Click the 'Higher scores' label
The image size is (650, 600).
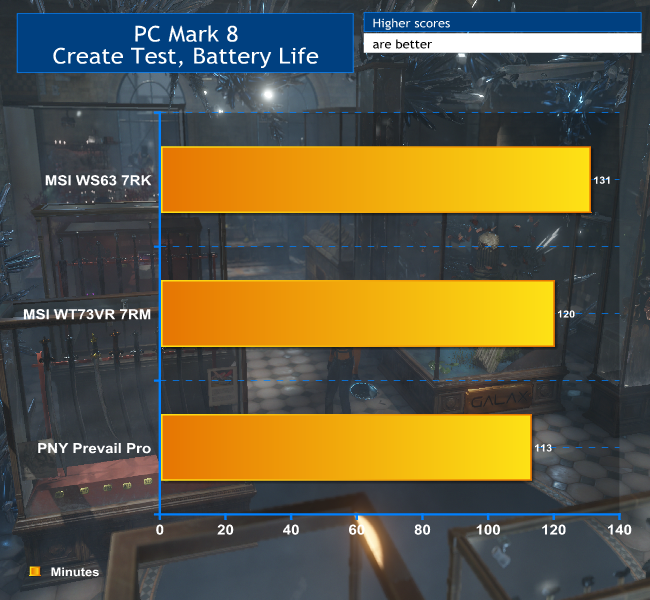pos(411,23)
